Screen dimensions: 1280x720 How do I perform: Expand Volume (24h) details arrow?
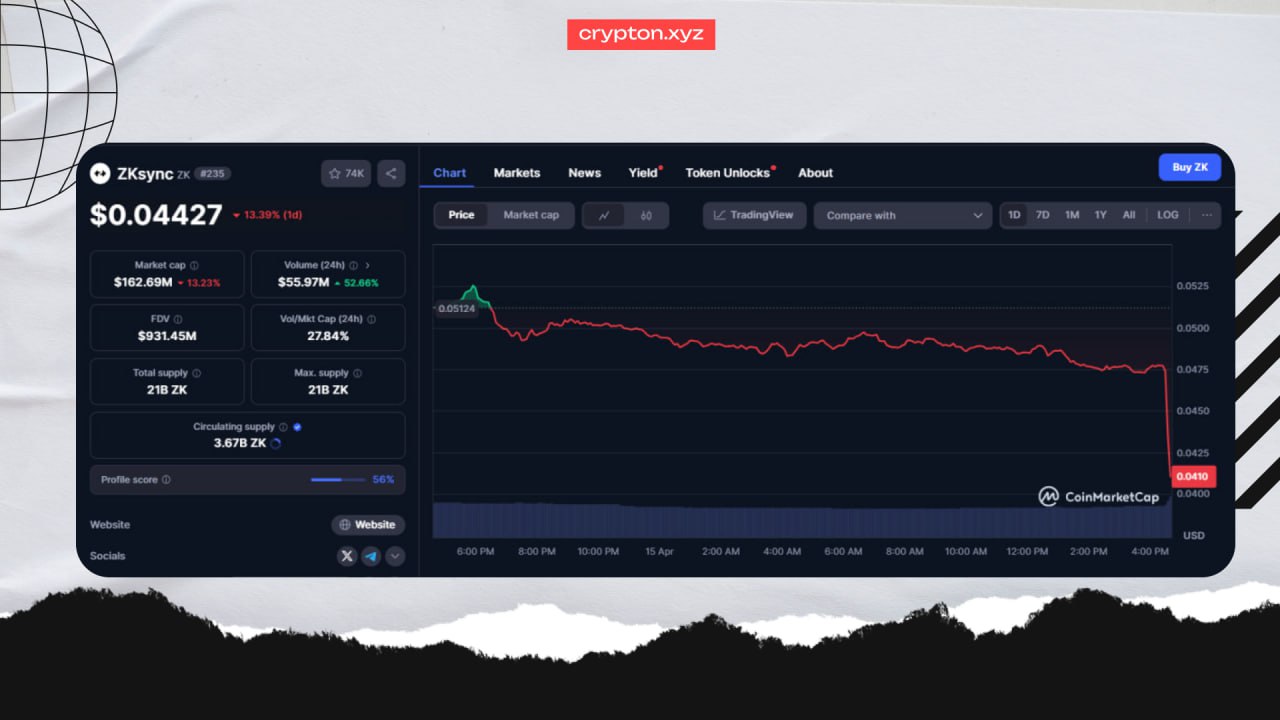tap(367, 266)
